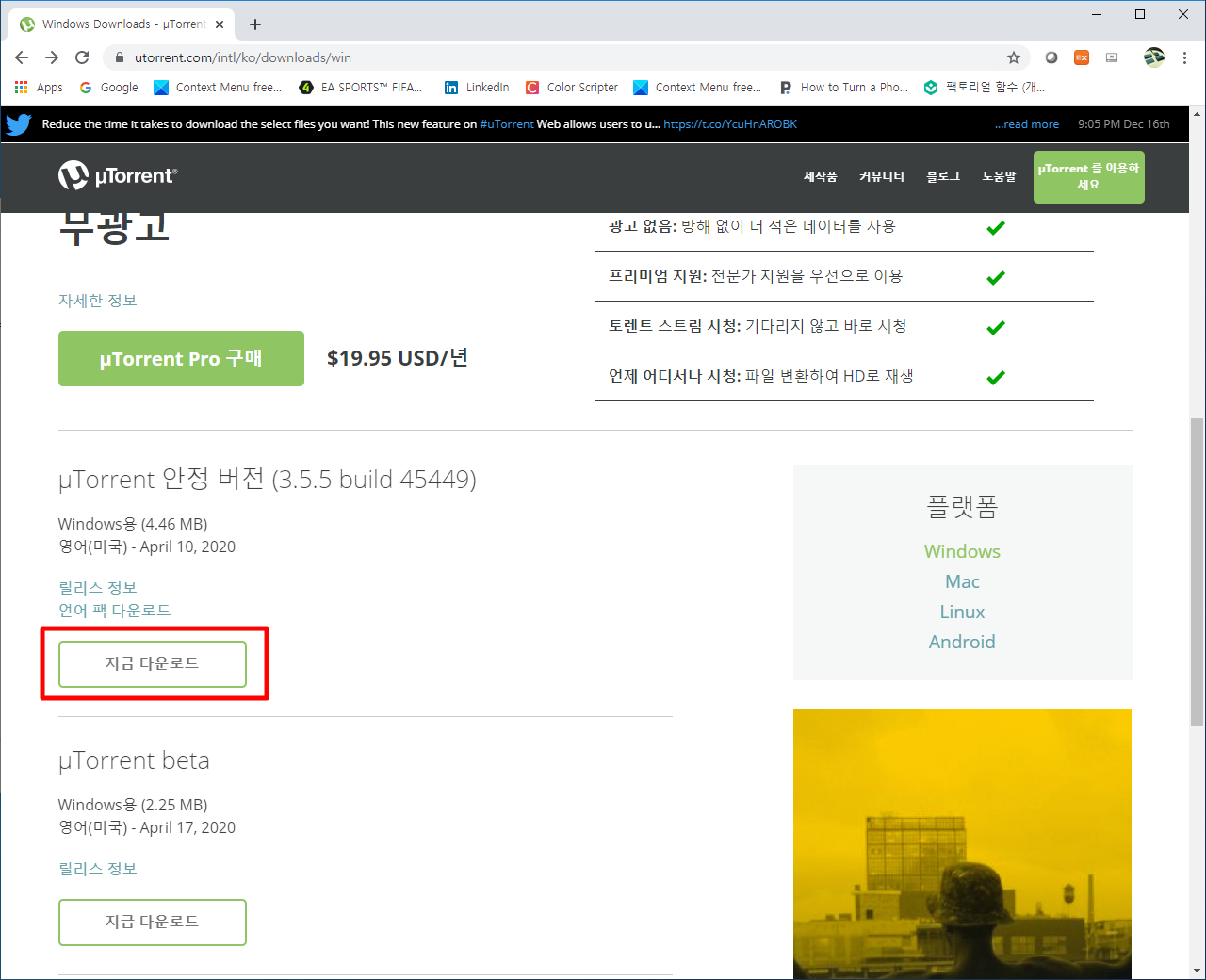Reload the page with the refresh icon

[82, 57]
